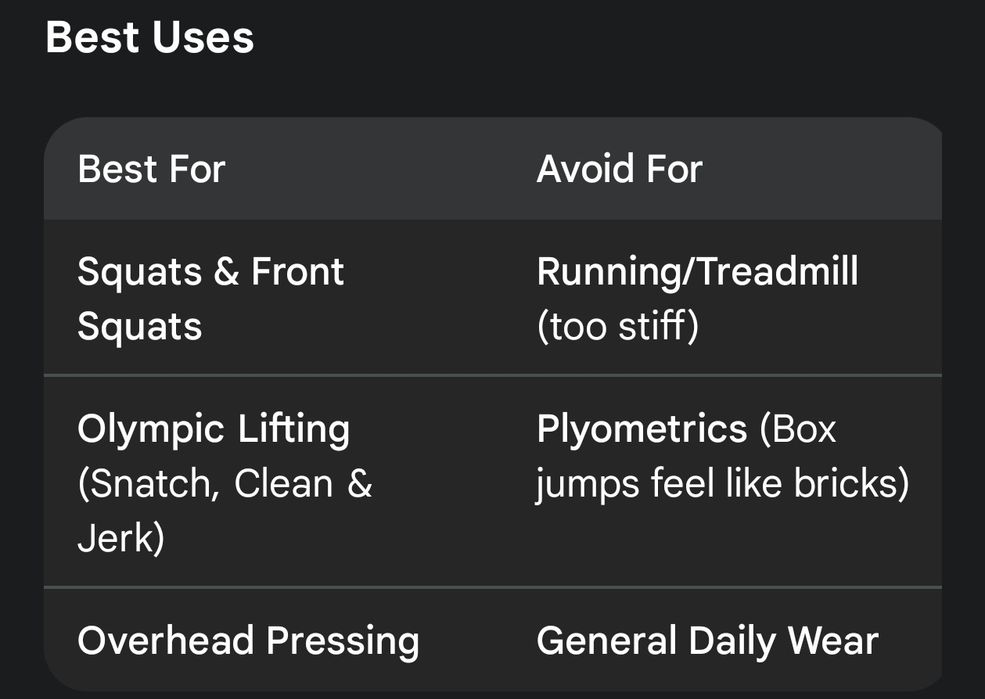
Task: Click the "jumps feel like bricks)" line
Action: [722, 485]
